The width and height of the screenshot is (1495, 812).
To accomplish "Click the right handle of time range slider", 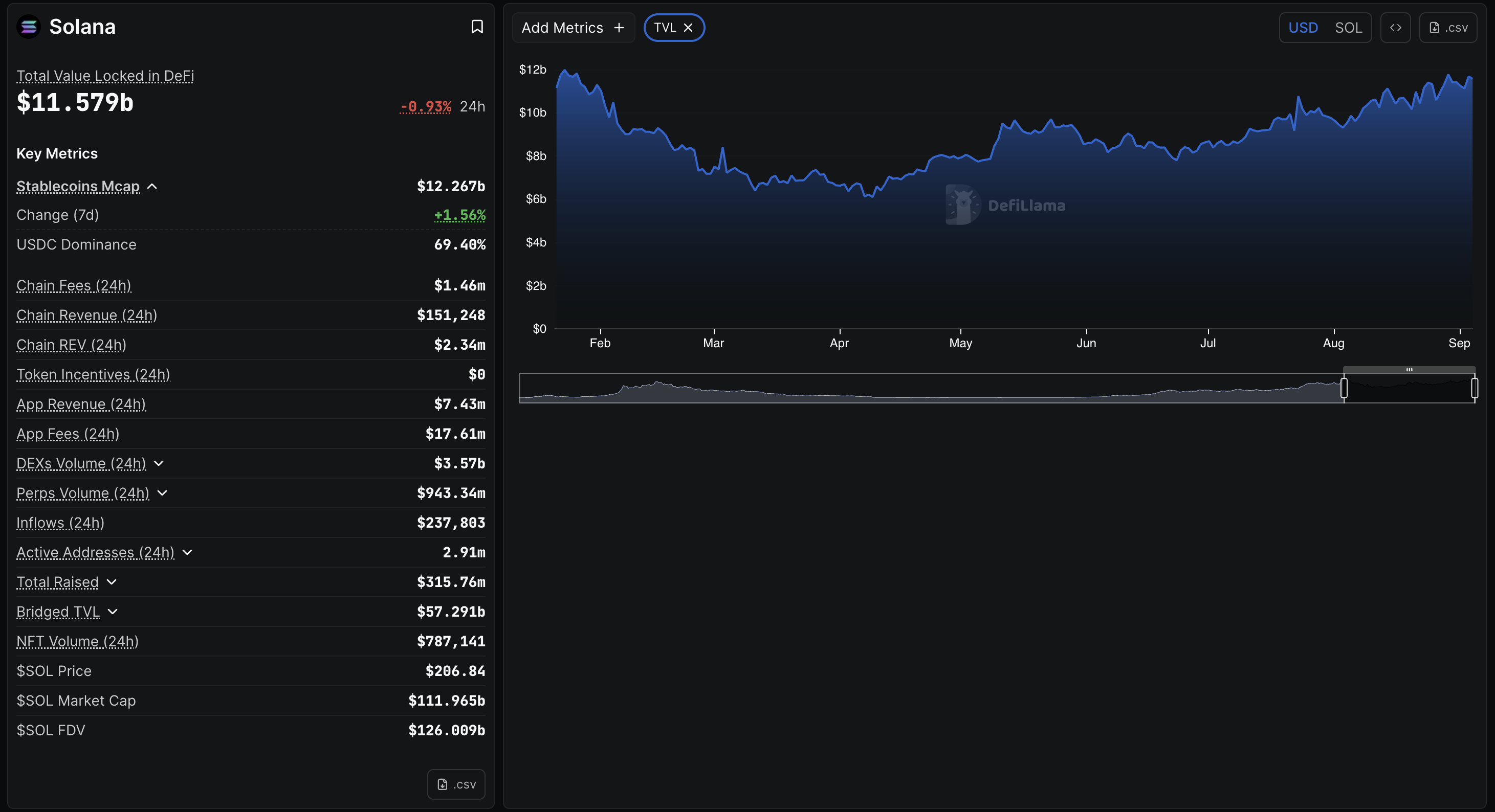I will click(x=1474, y=388).
